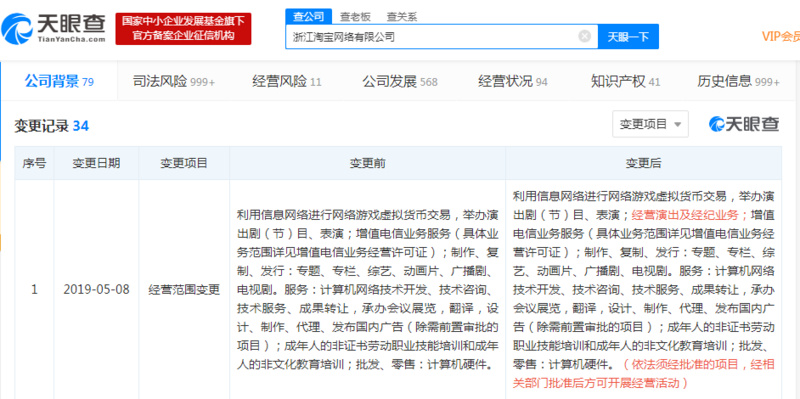The image size is (800, 399).
Task: Clear the search box with the X icon
Action: pos(585,36)
